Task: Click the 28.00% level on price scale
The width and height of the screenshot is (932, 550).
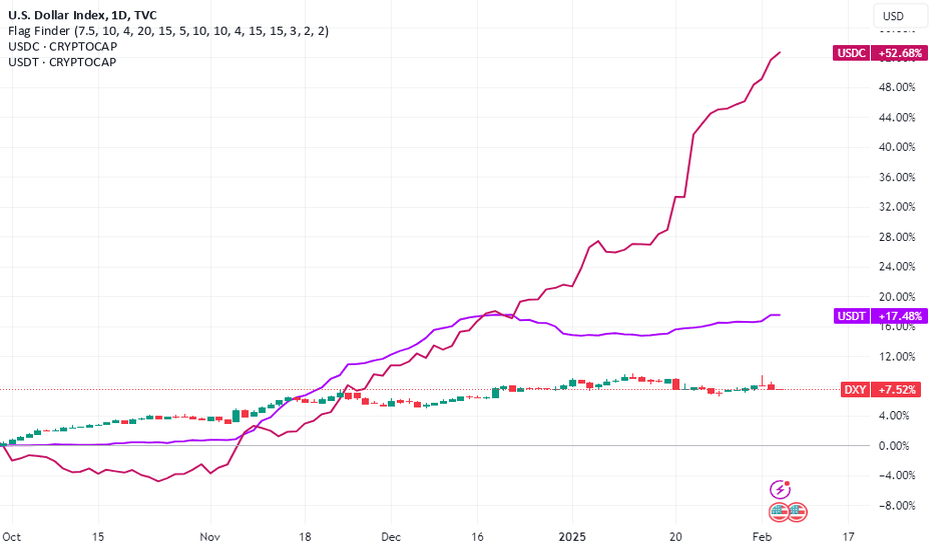Action: click(897, 237)
